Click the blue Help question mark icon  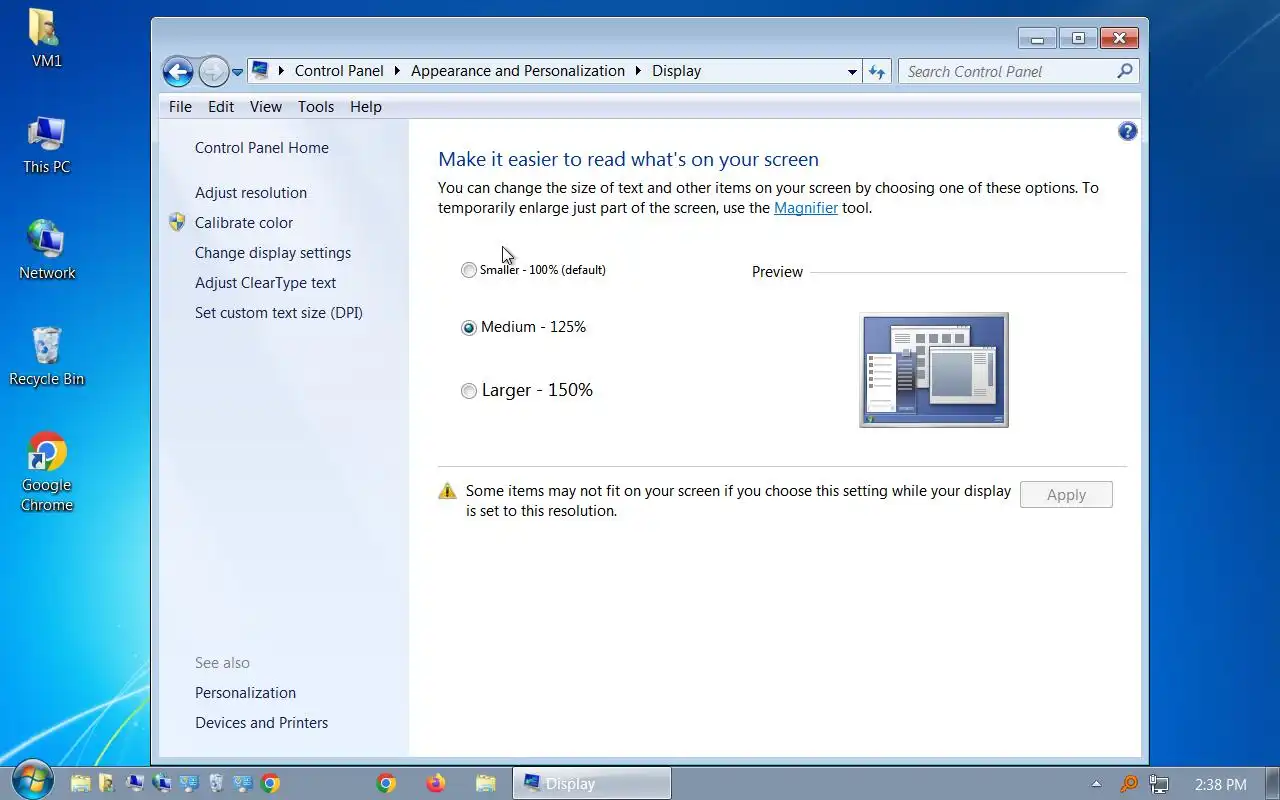[x=1127, y=131]
